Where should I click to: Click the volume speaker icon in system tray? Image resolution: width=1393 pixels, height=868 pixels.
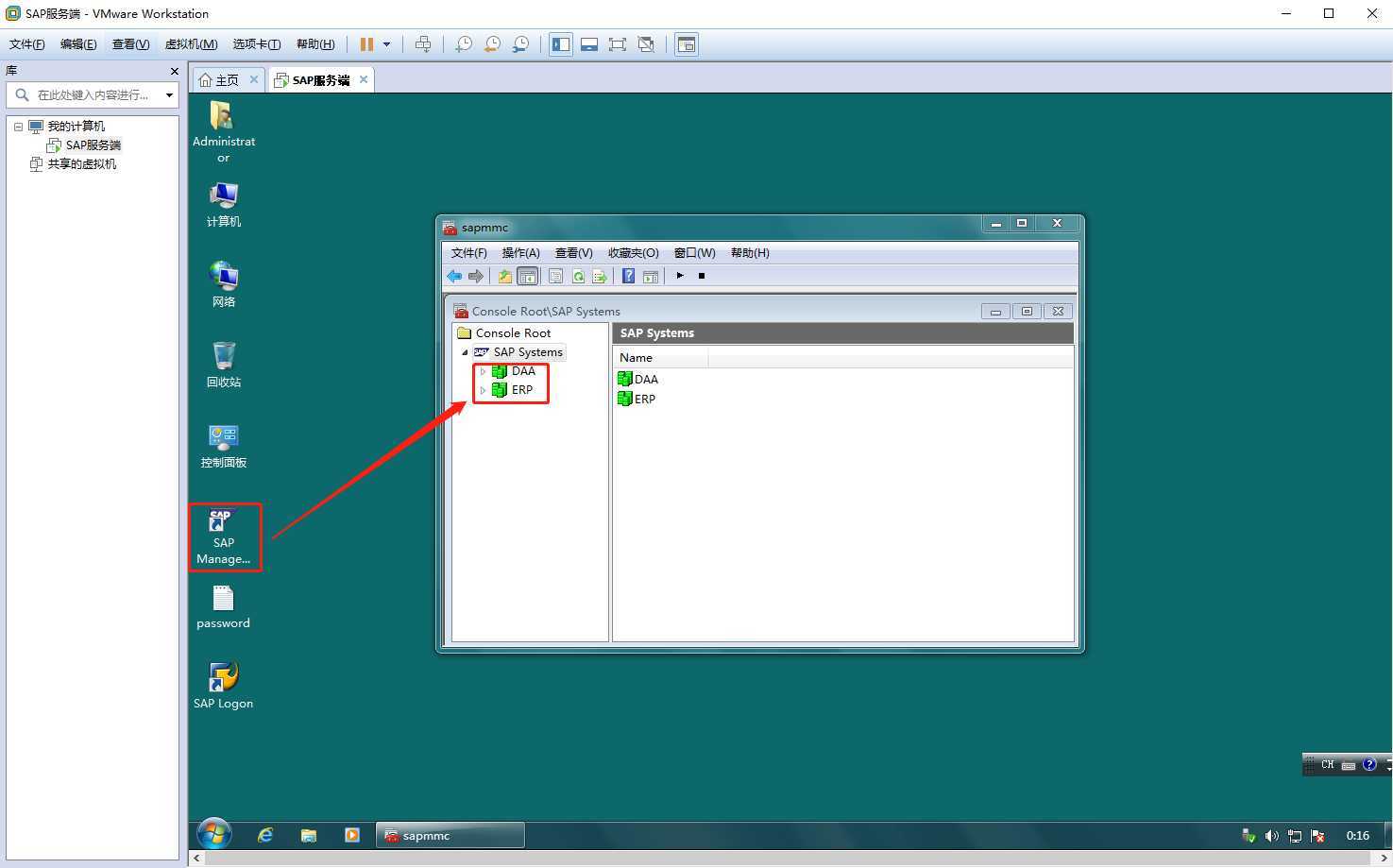tap(1272, 836)
